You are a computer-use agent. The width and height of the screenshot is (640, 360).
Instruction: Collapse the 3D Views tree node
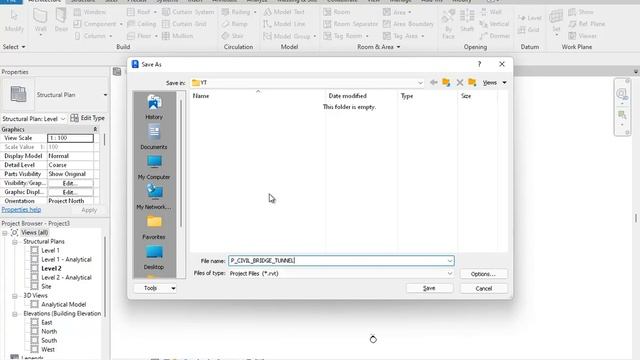[15, 296]
